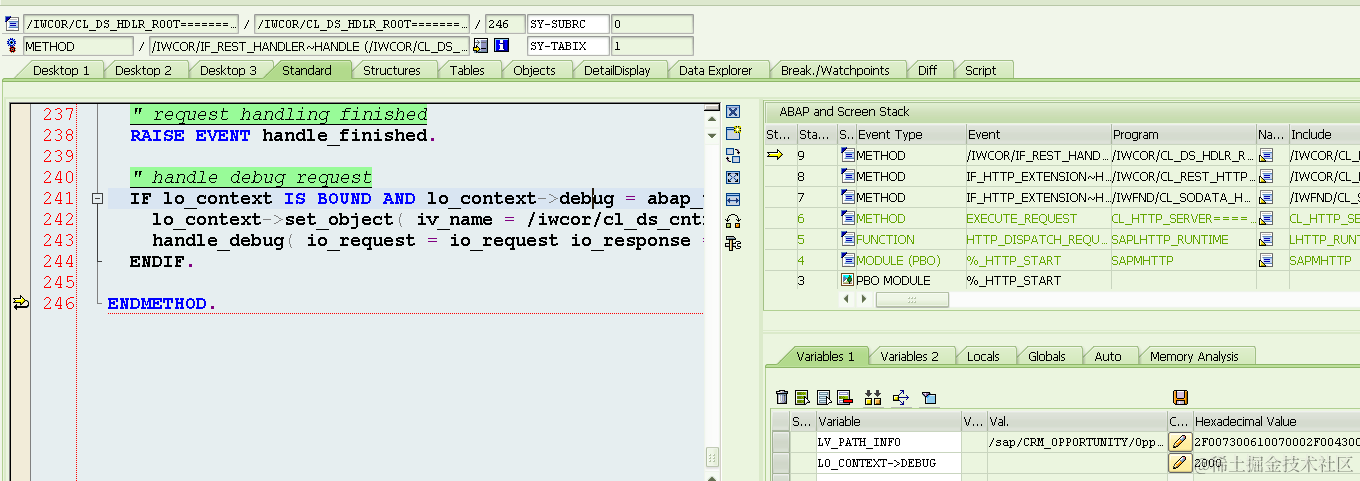Select the LV_PATH_INFO variable cell
1360x481 pixels.
pyautogui.click(x=888, y=442)
